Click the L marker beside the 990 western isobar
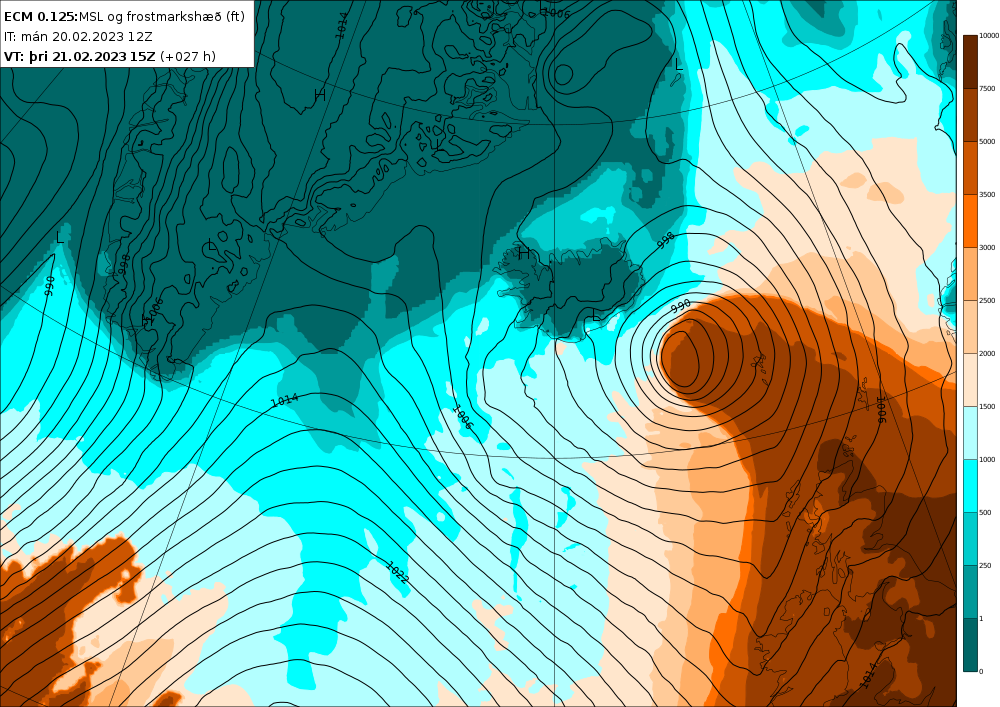1000x707 pixels. (60, 238)
